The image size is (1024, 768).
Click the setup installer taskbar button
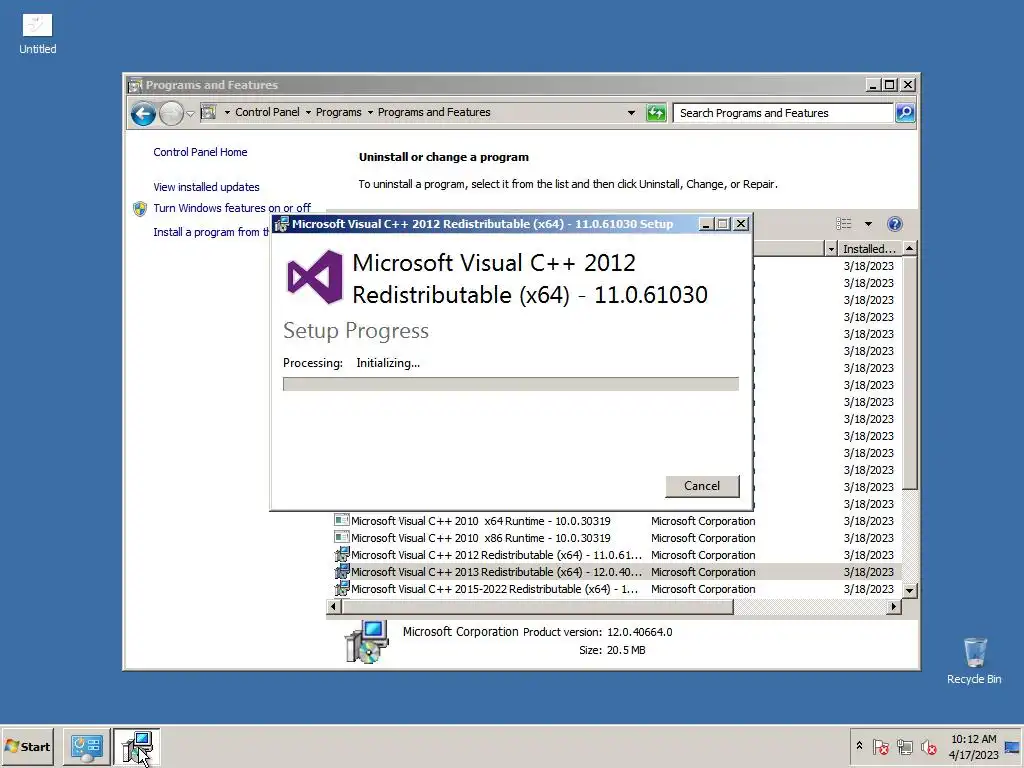136,746
